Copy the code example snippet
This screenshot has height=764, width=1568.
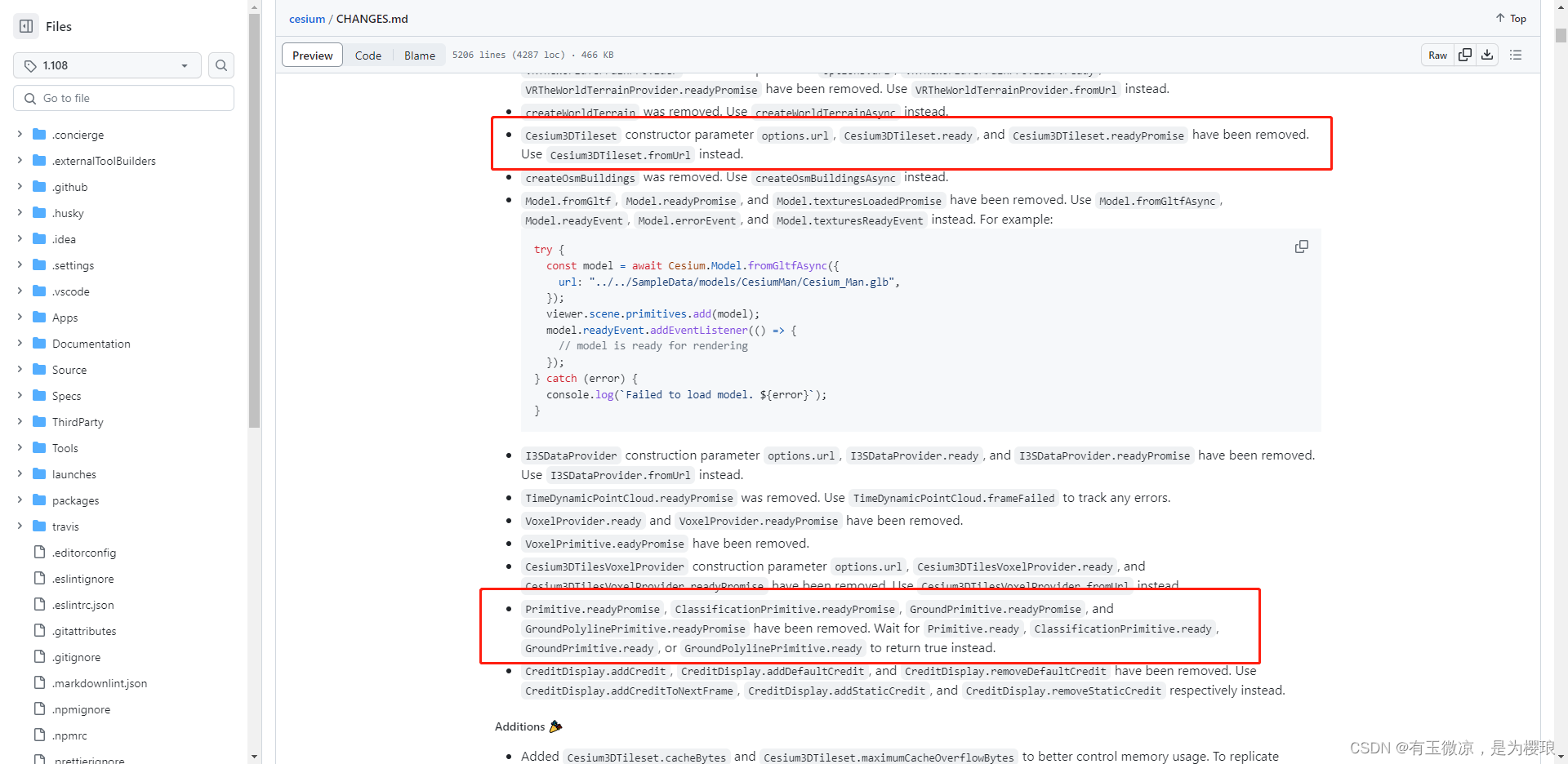pos(1302,247)
